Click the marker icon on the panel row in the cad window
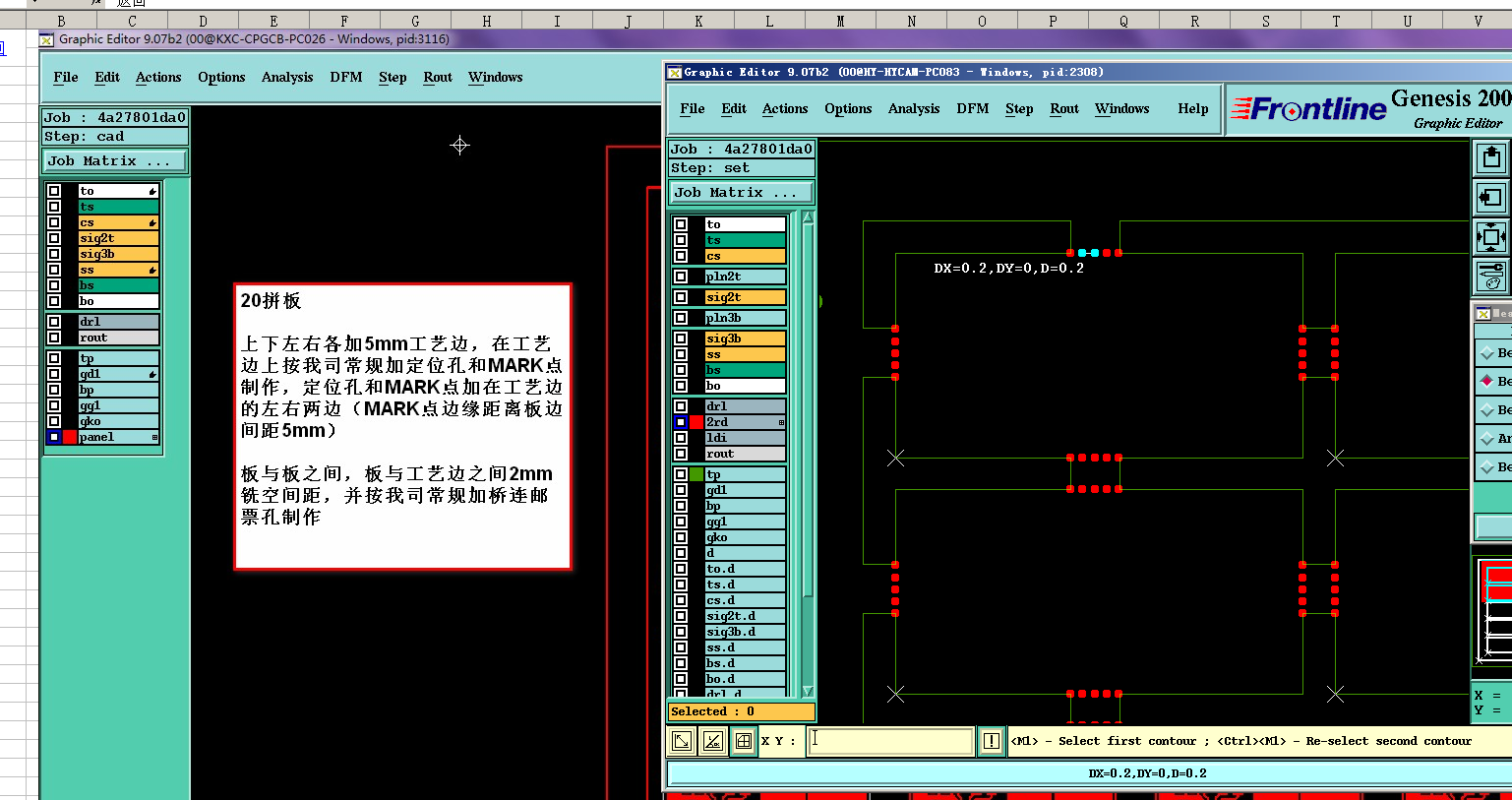Screen dimensions: 1512x800 (x=154, y=437)
